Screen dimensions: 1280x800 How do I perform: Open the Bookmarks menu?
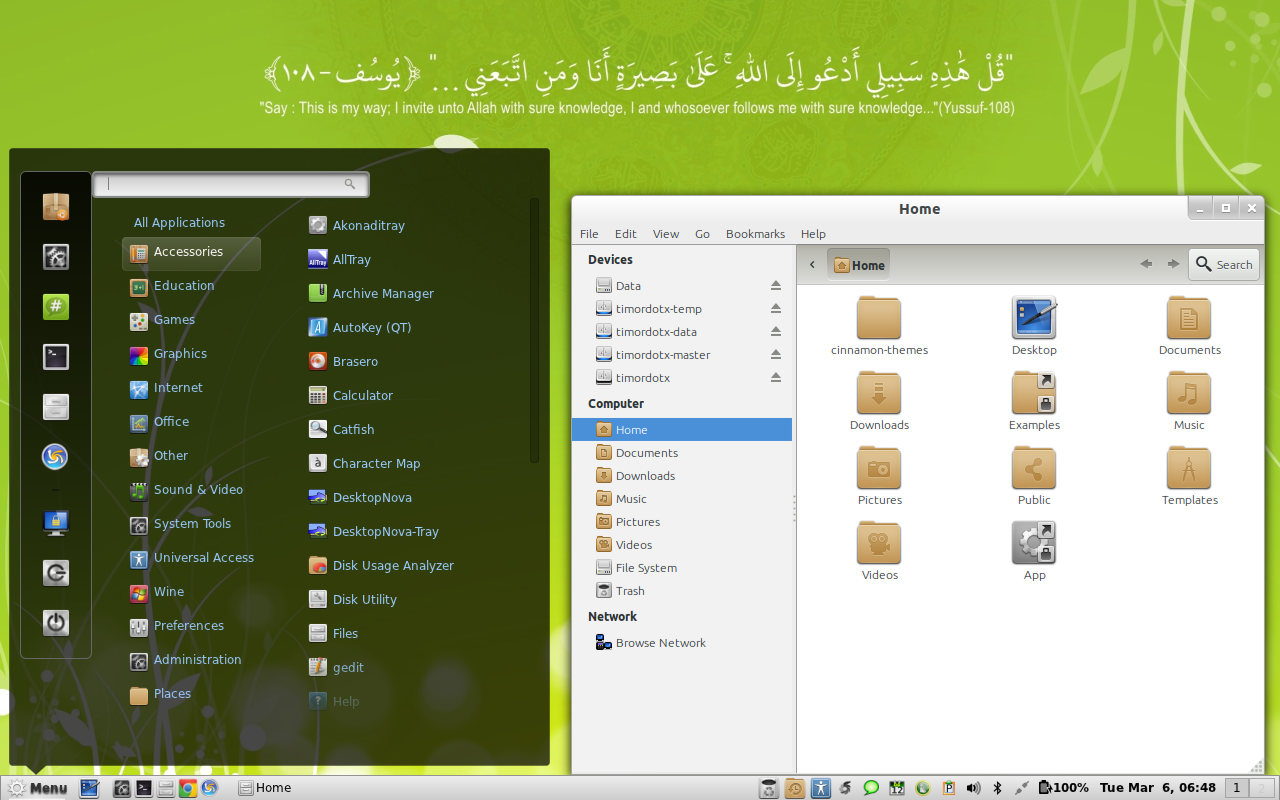(x=755, y=234)
